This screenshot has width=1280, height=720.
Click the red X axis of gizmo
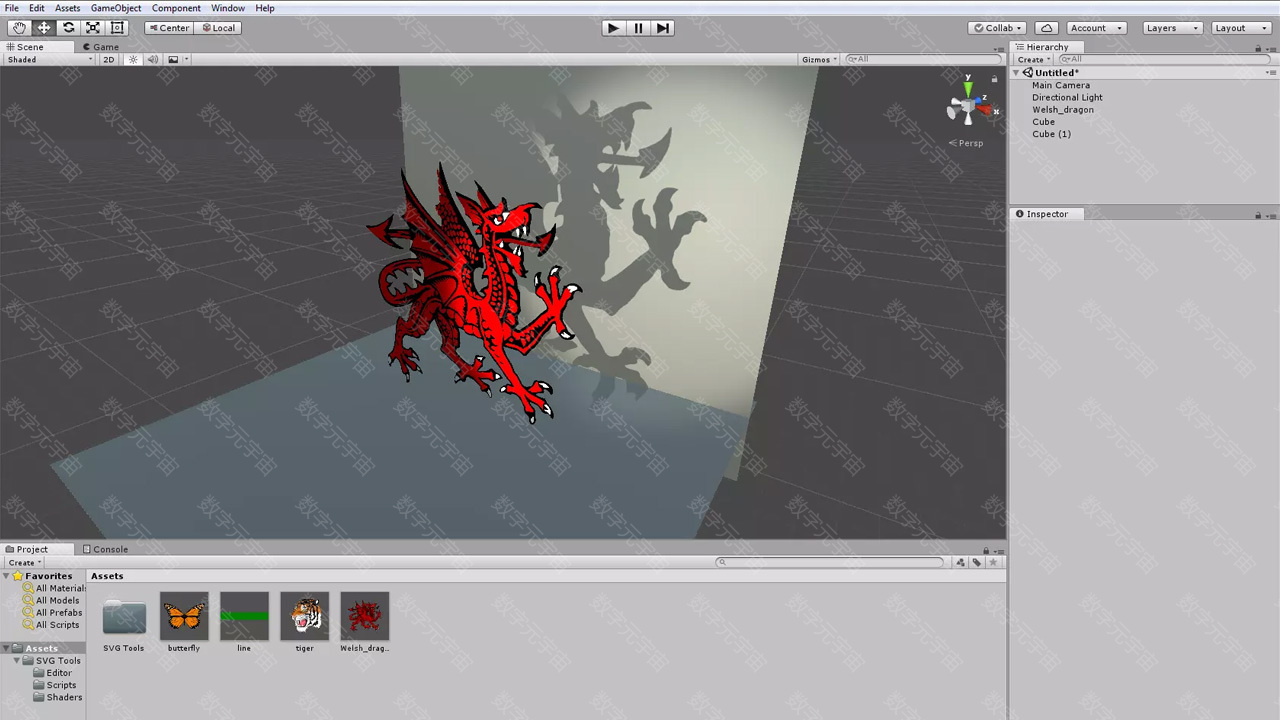point(987,109)
